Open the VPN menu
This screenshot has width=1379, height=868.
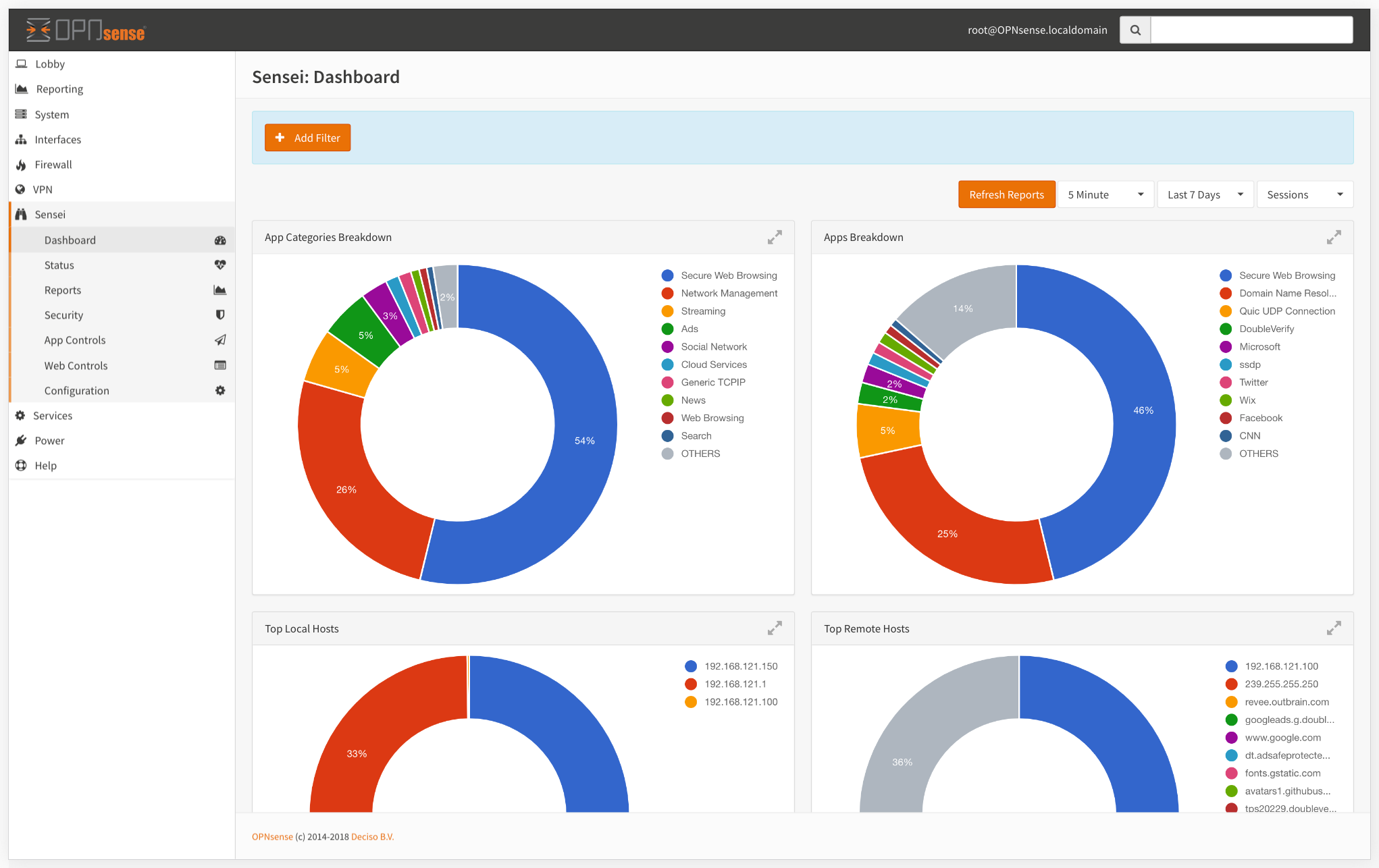coord(122,189)
